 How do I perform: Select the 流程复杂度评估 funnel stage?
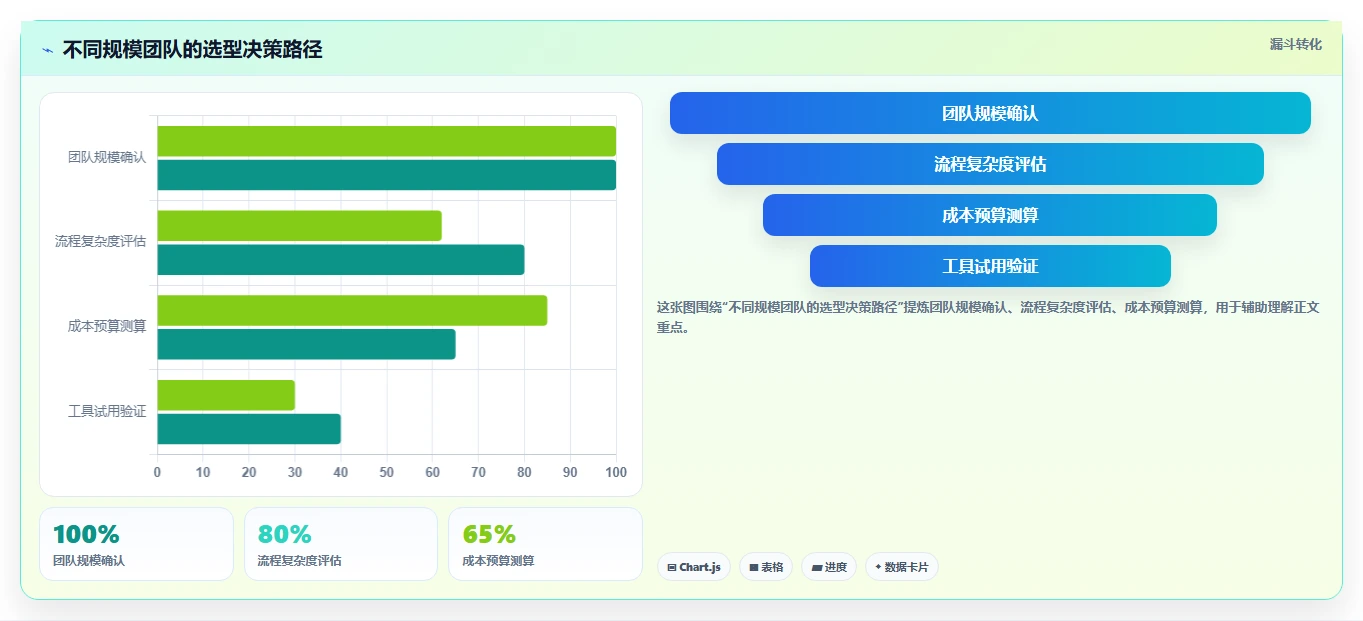click(x=990, y=164)
